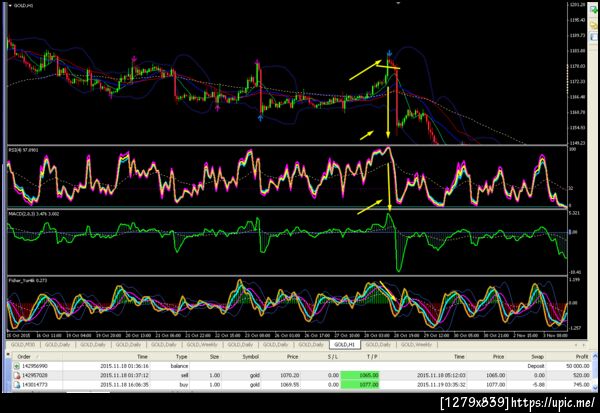Click the 'Deposit' cell

536,366
